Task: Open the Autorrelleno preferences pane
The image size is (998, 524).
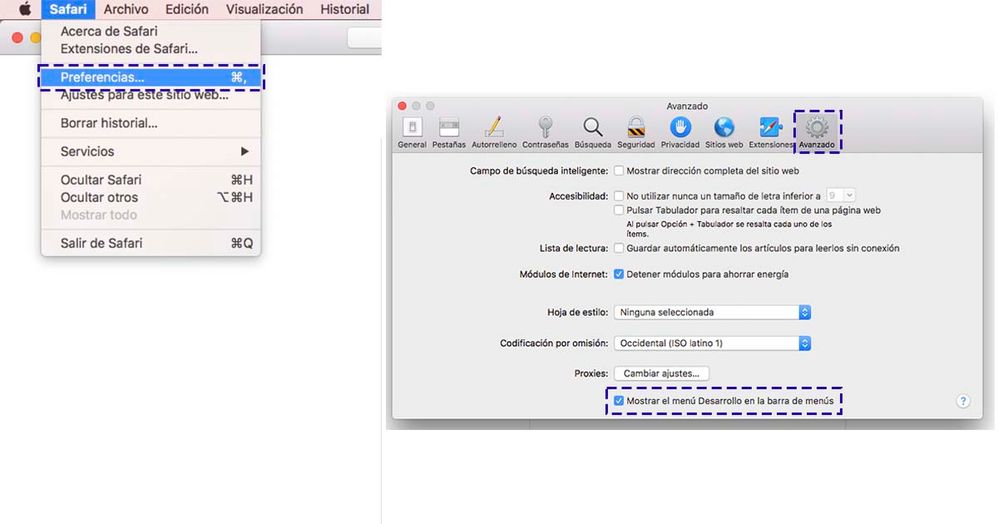Action: [x=494, y=132]
